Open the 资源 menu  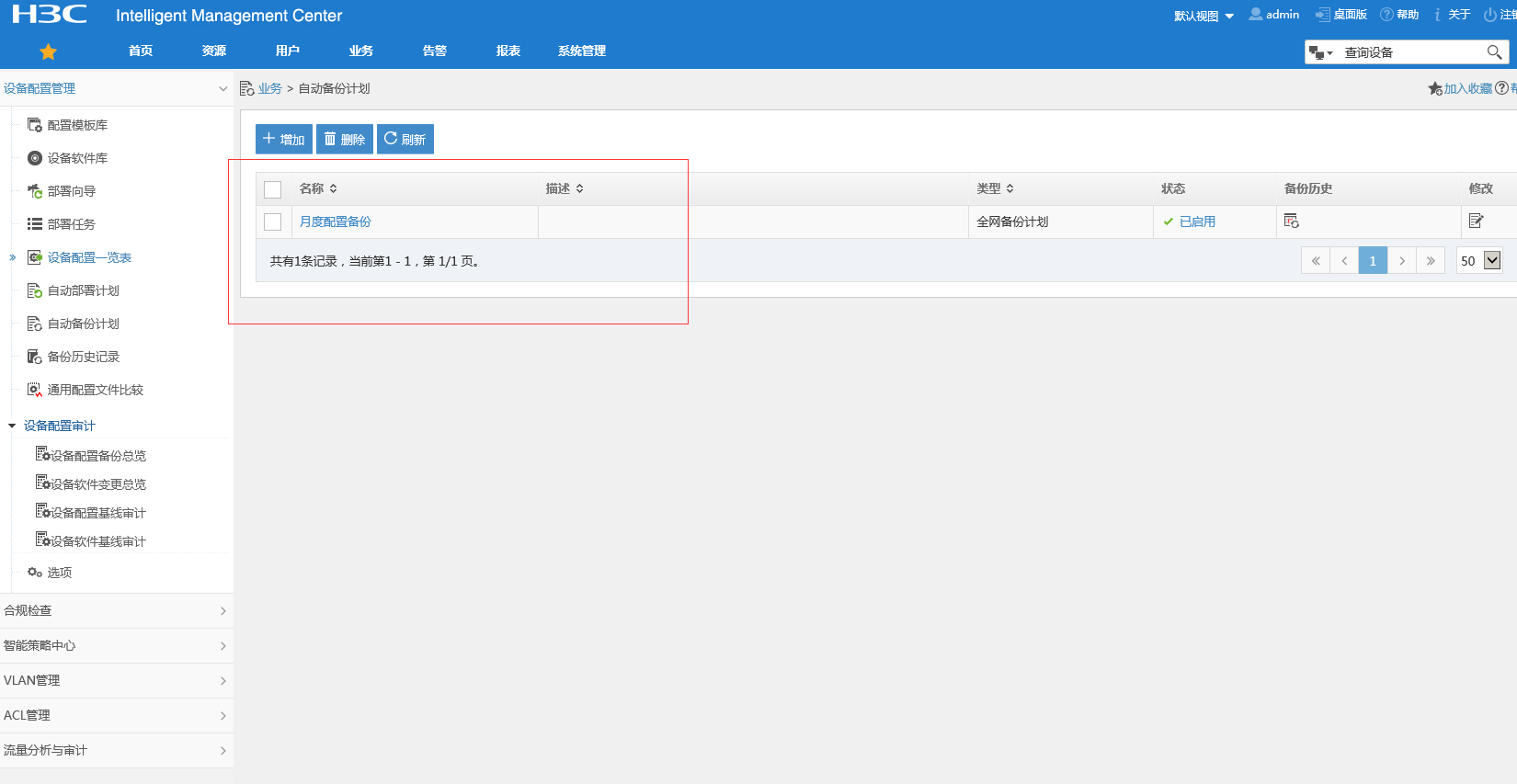[214, 51]
